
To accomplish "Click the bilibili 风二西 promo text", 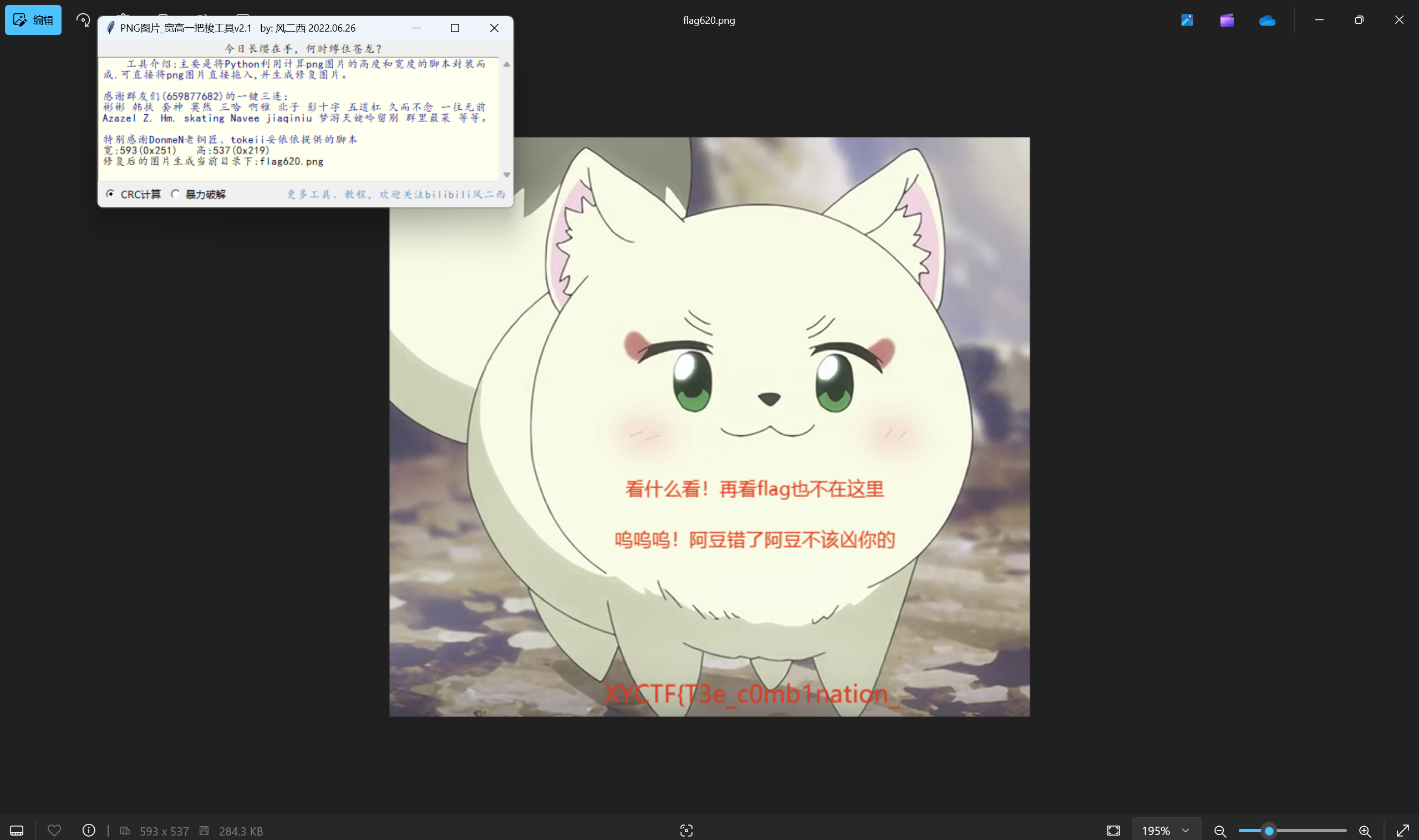I will coord(395,194).
